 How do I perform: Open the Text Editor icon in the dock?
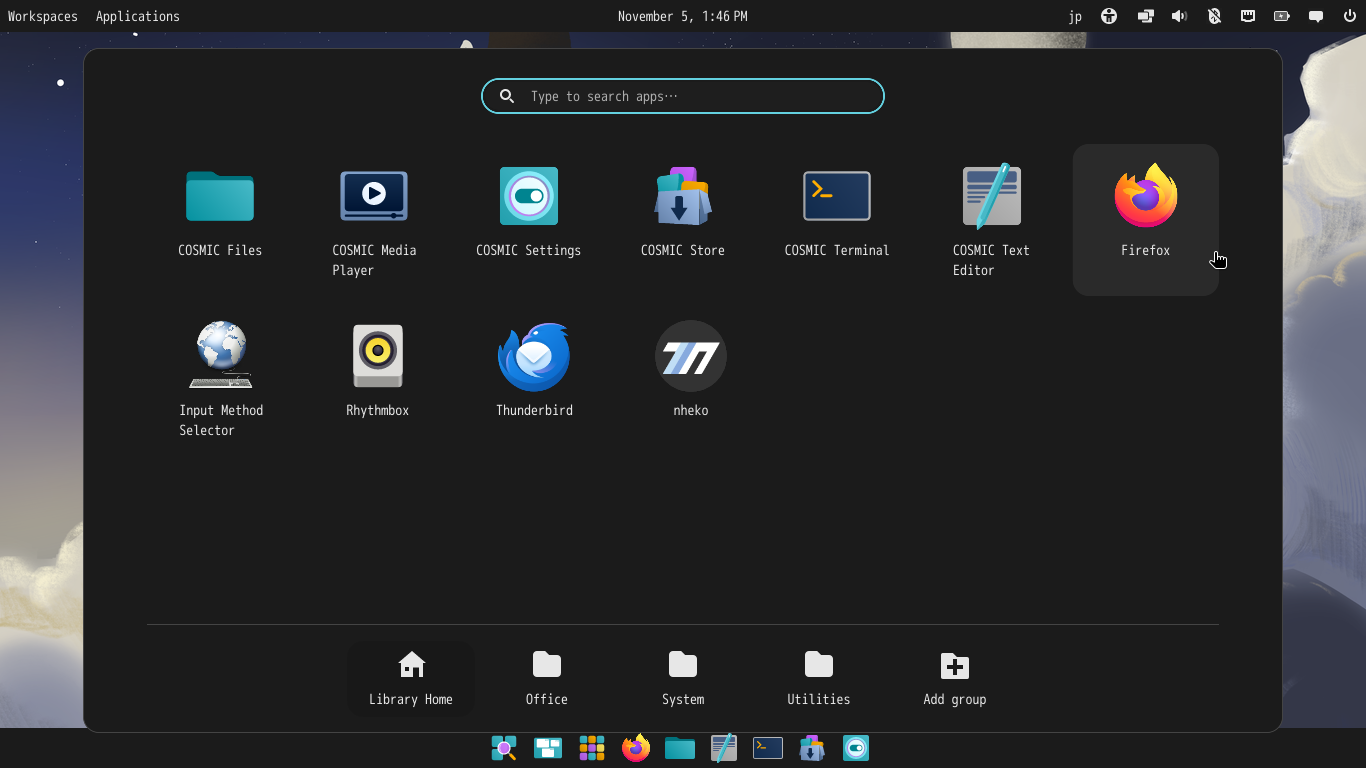[x=724, y=748]
